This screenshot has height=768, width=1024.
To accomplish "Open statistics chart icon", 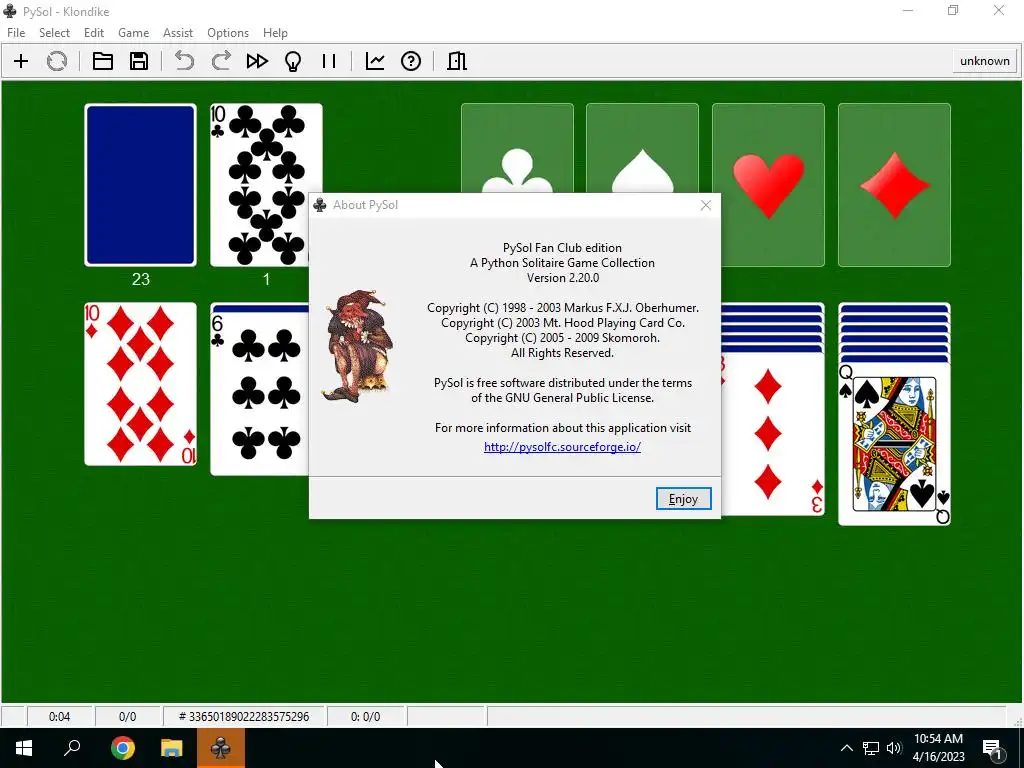I will tap(375, 61).
